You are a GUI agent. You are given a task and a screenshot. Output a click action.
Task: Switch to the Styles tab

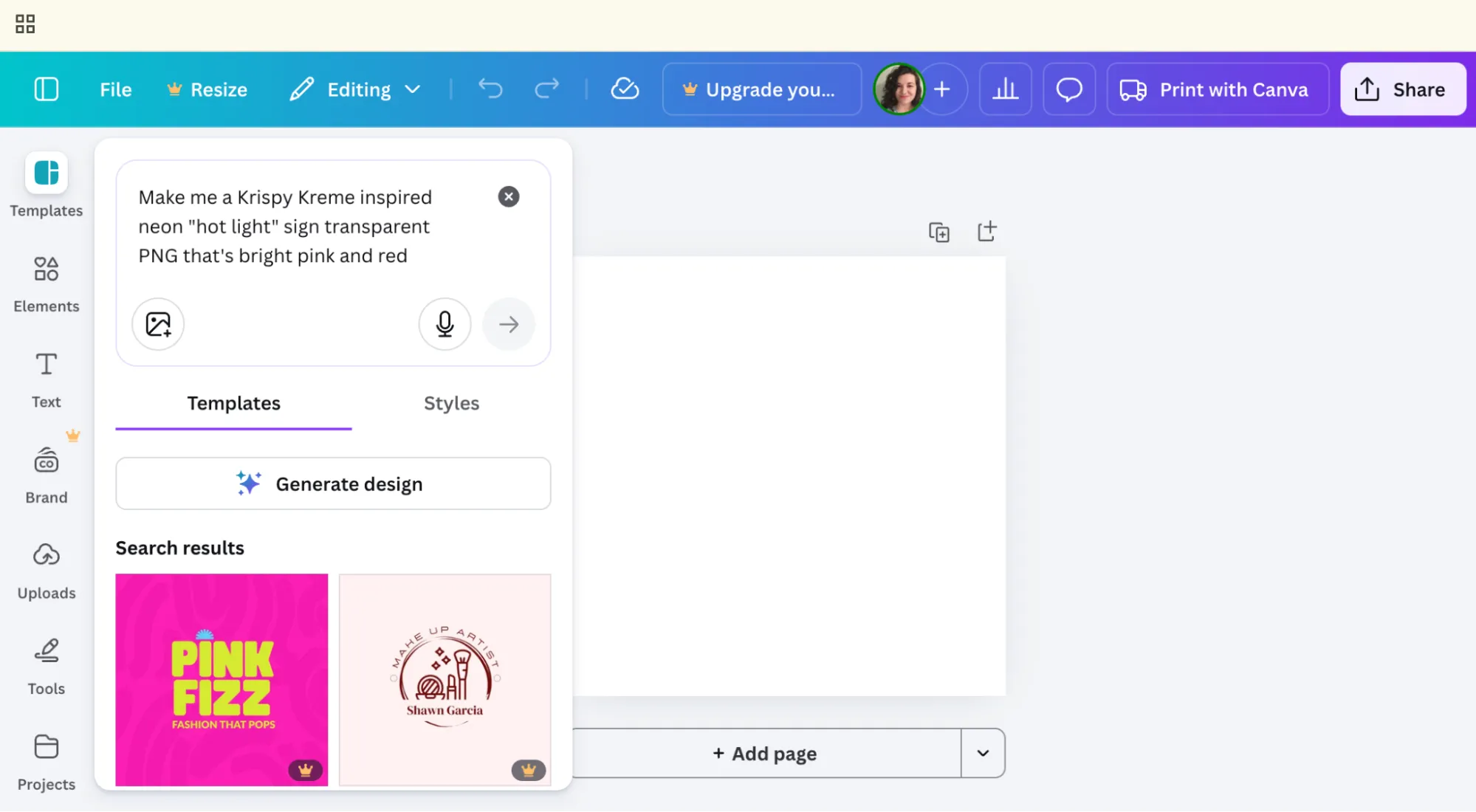(x=451, y=403)
